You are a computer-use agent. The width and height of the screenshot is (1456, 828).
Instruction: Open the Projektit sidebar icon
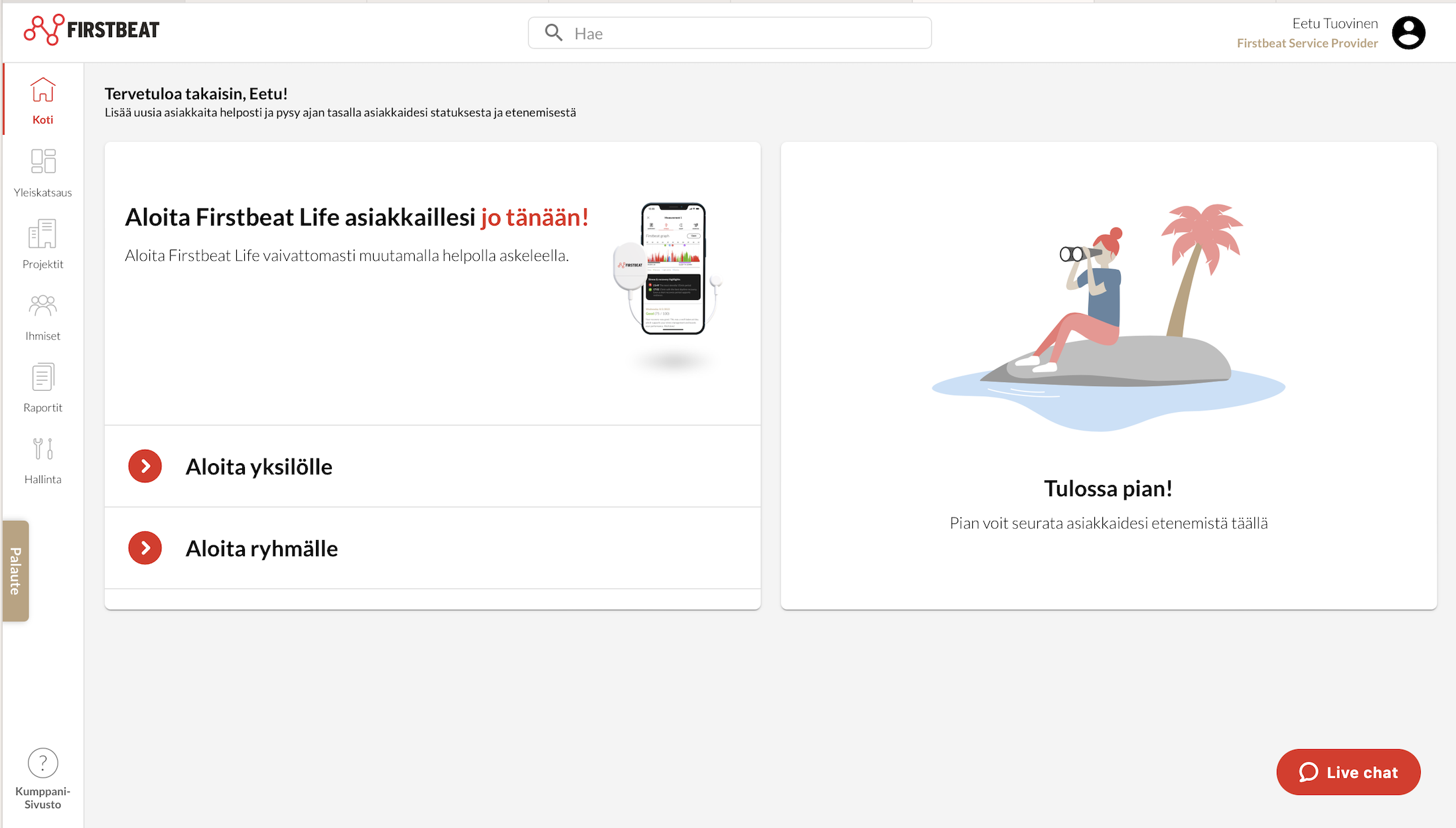(x=42, y=234)
